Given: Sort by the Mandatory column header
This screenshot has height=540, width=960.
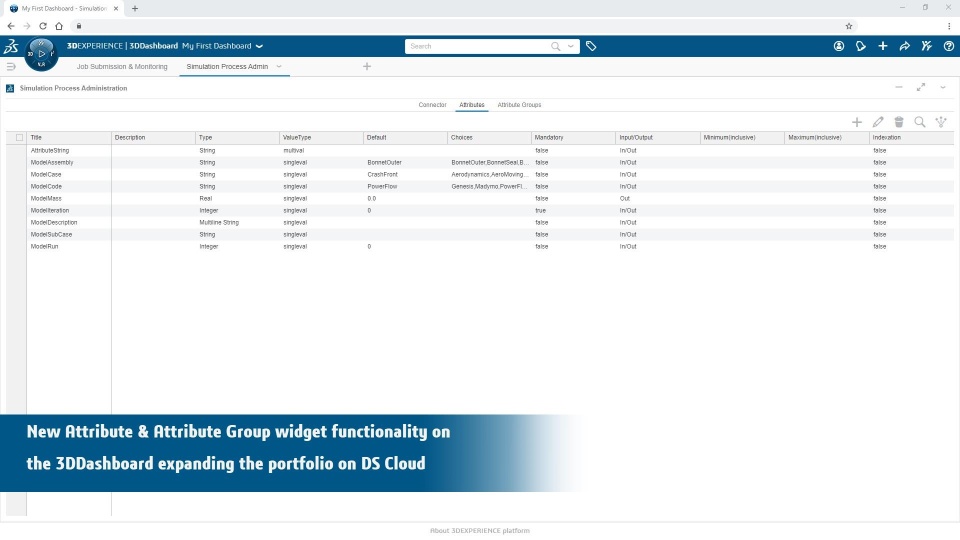Looking at the screenshot, I should pyautogui.click(x=573, y=137).
